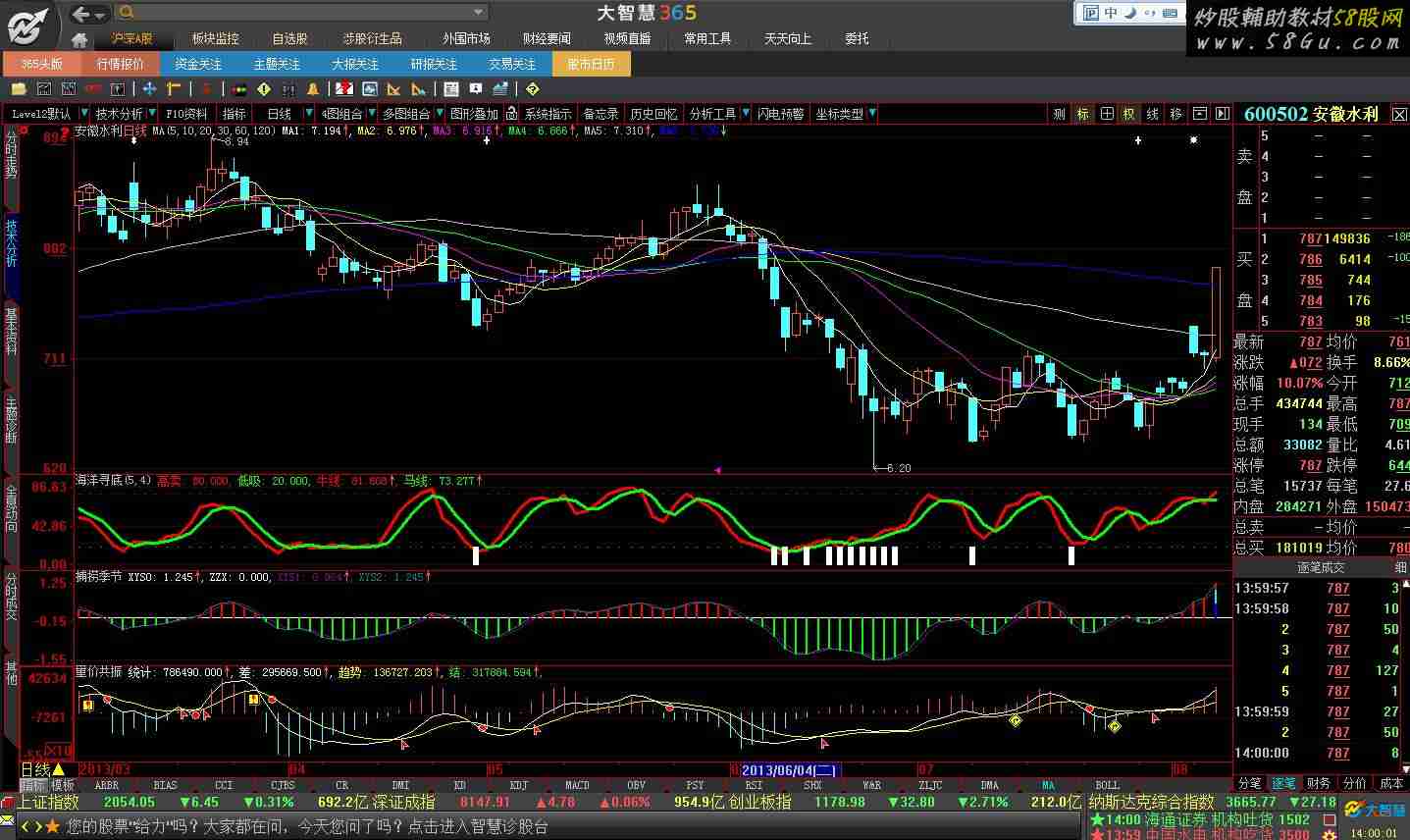Click the stock search input field
Image resolution: width=1410 pixels, height=840 pixels.
click(300, 13)
